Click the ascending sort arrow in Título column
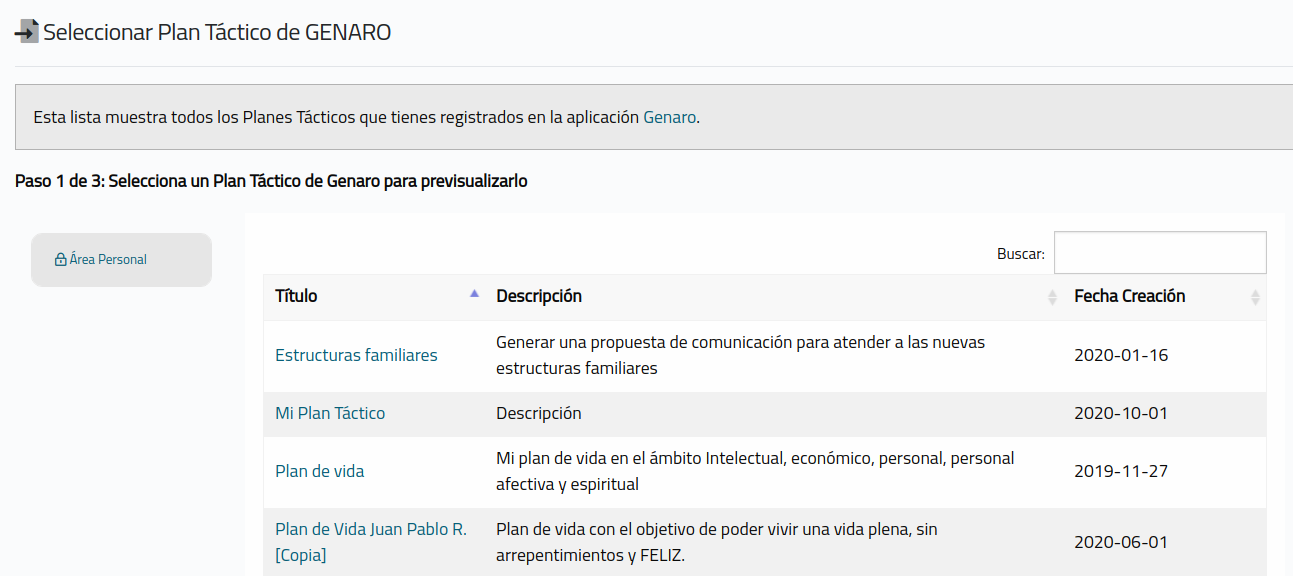 [474, 294]
